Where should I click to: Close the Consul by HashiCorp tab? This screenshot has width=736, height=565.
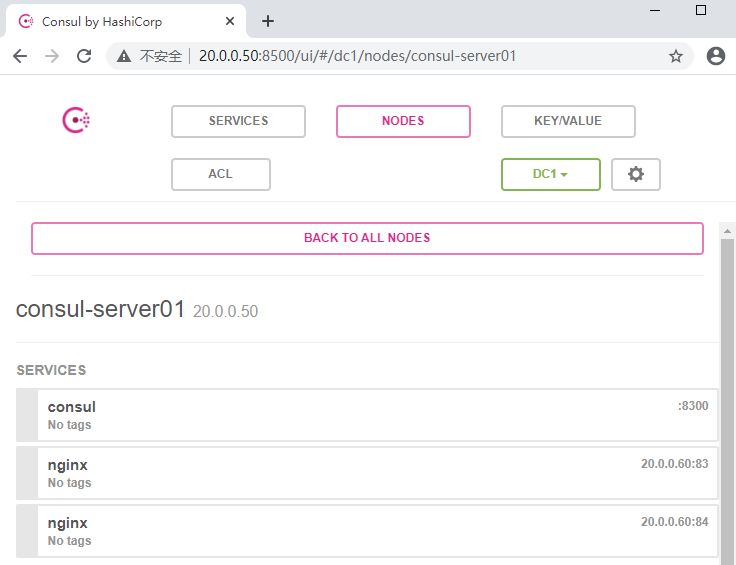tap(230, 21)
